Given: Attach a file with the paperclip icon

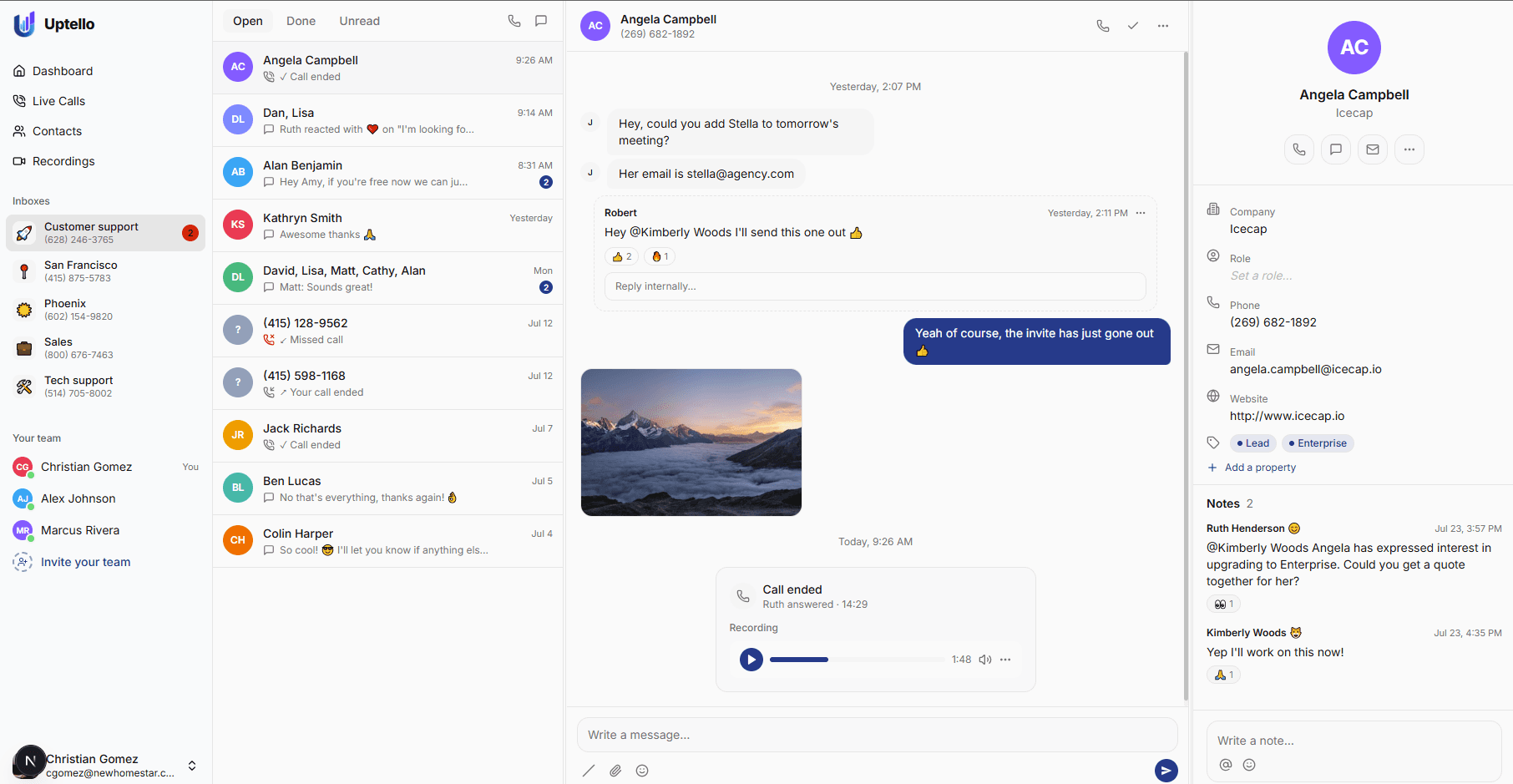Looking at the screenshot, I should [x=615, y=770].
